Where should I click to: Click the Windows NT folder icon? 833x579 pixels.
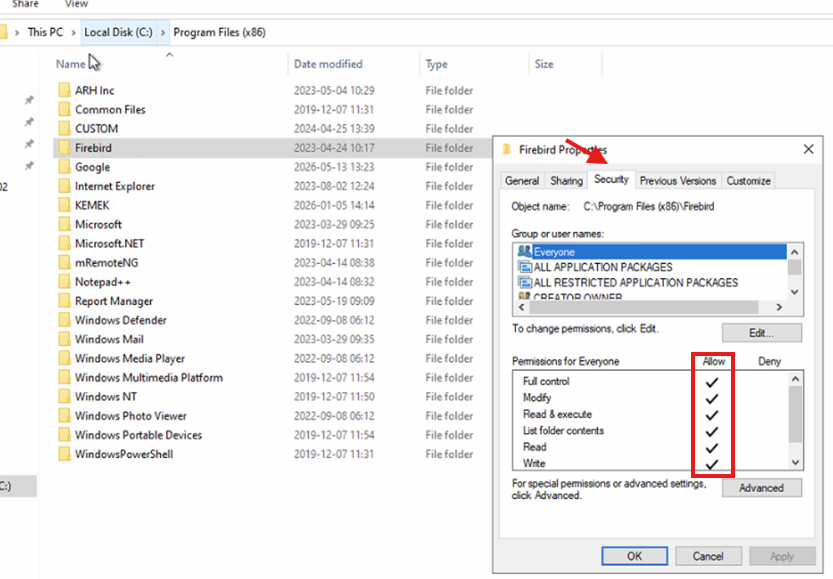pyautogui.click(x=64, y=396)
